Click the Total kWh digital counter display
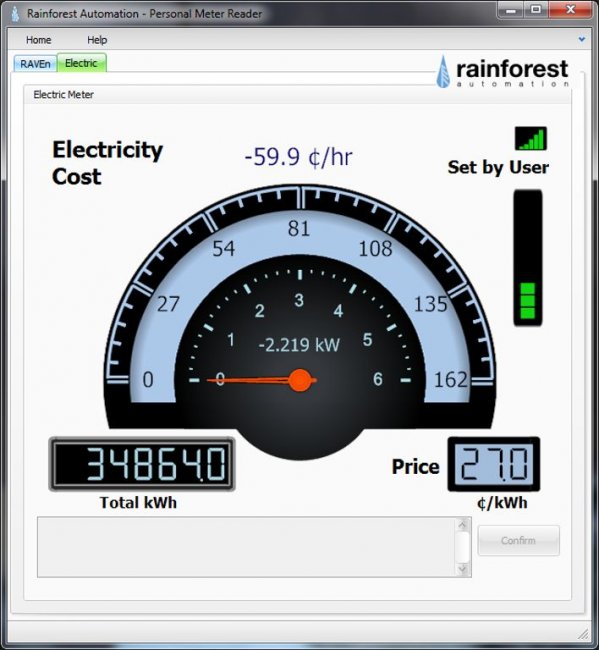599x650 pixels. [x=142, y=464]
